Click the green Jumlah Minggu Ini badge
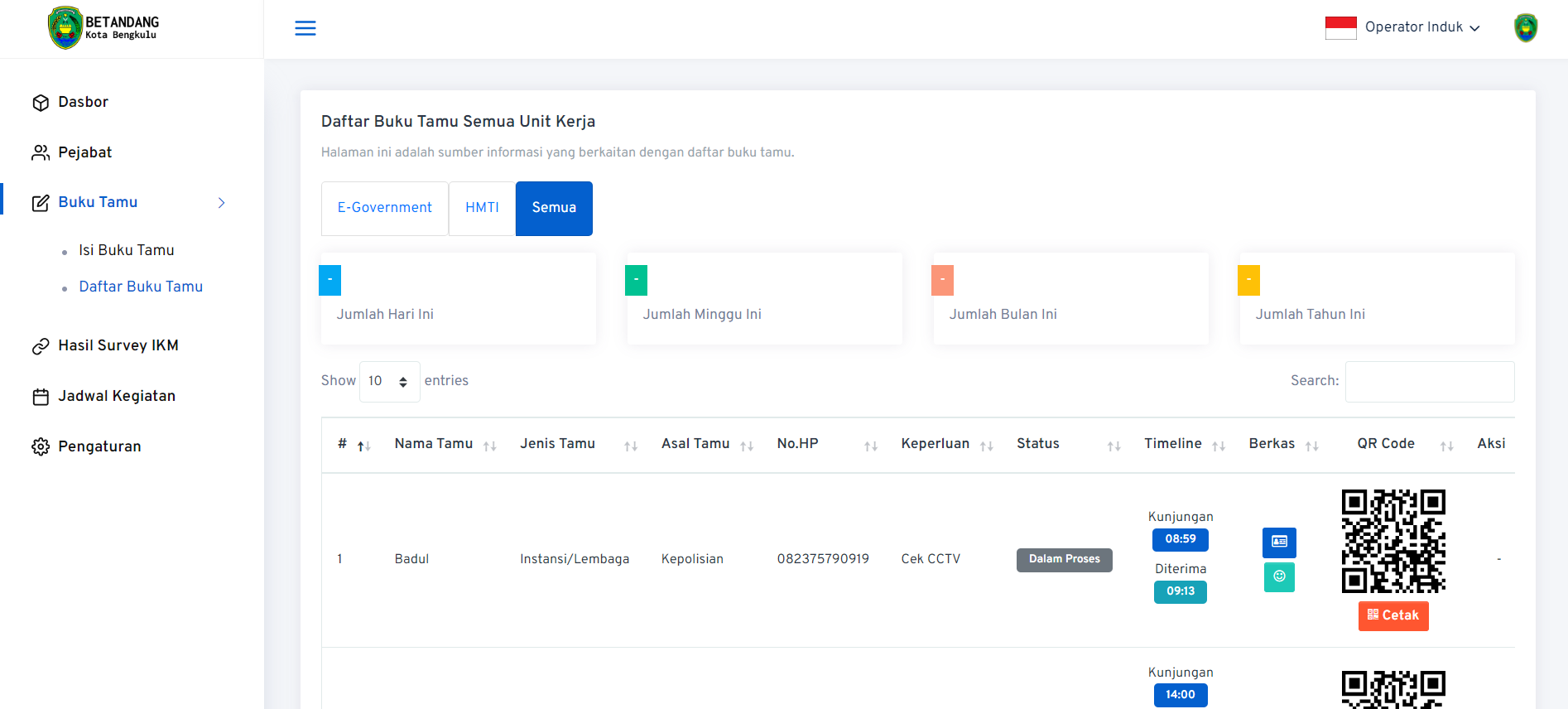Screen dimensions: 1568x709 (x=636, y=280)
